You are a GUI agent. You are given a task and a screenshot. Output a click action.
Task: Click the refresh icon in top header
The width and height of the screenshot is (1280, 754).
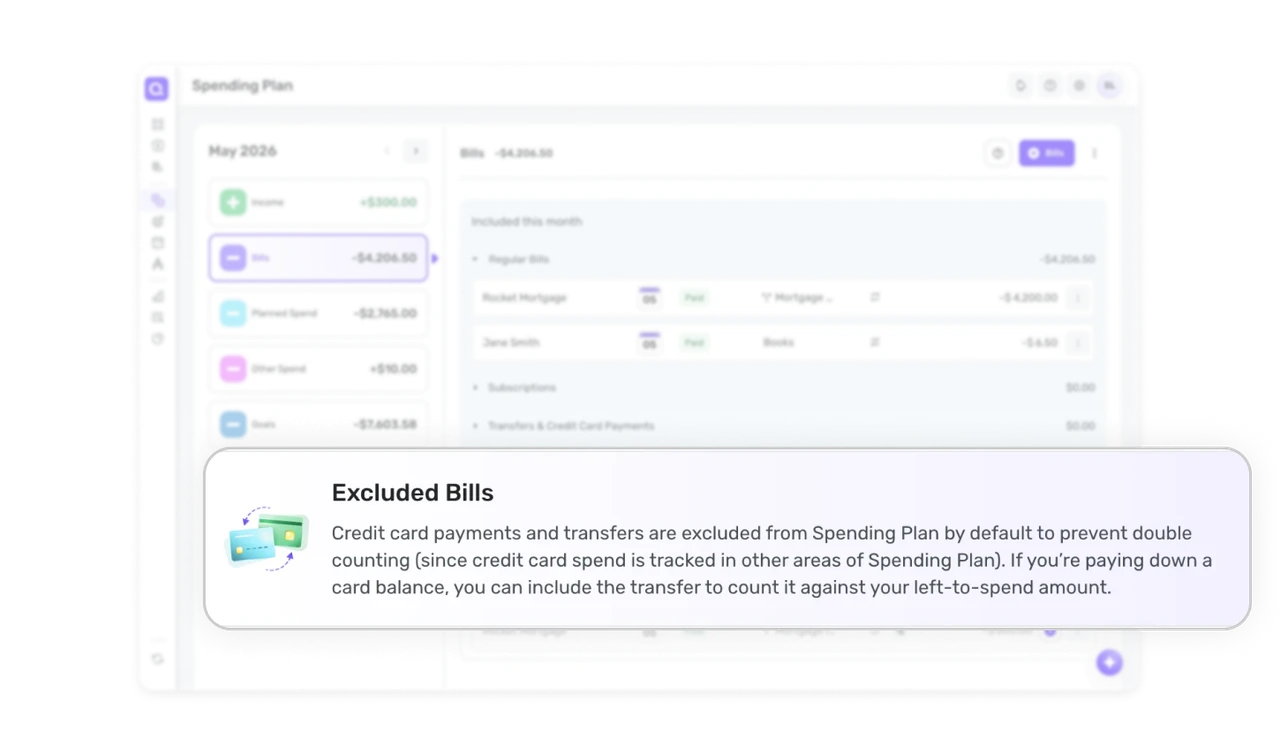point(1021,86)
